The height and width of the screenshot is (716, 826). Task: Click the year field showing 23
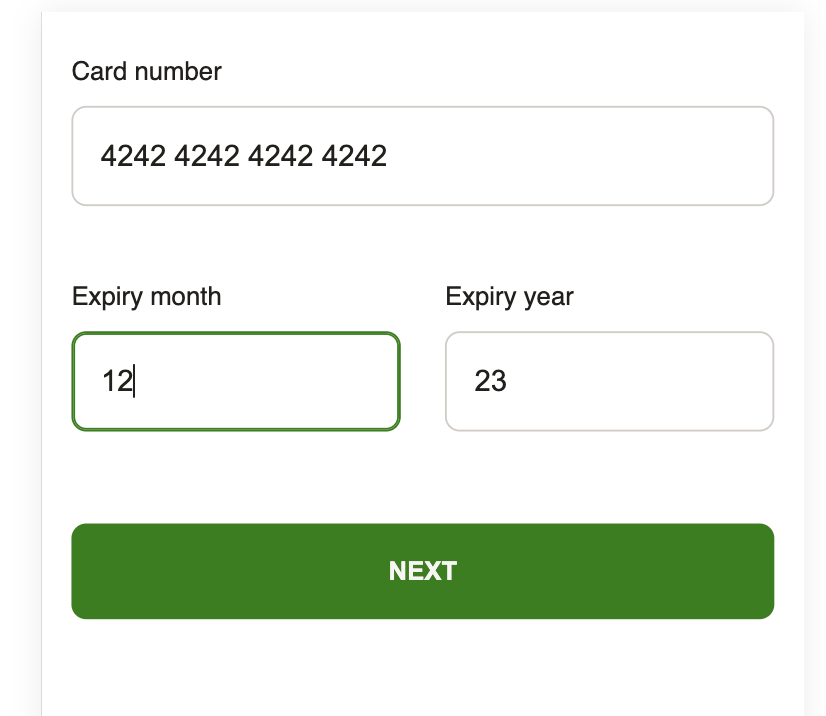pos(609,381)
